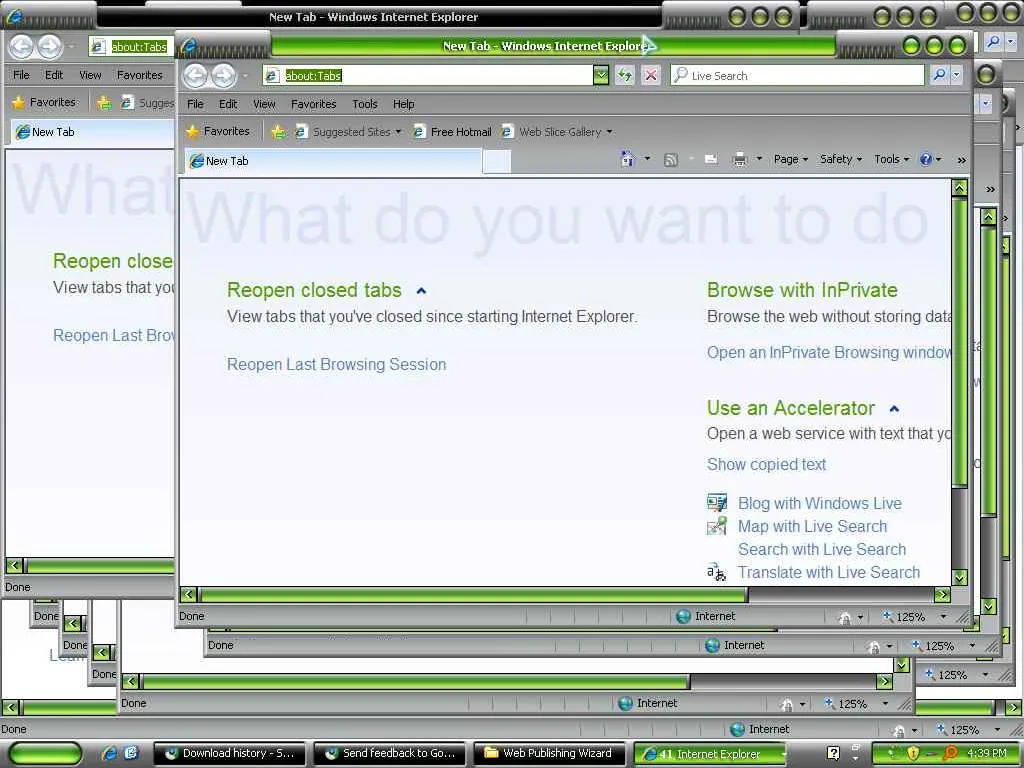Screen dimensions: 1024x768
Task: Open the Download history taskbar button
Action: 231,753
